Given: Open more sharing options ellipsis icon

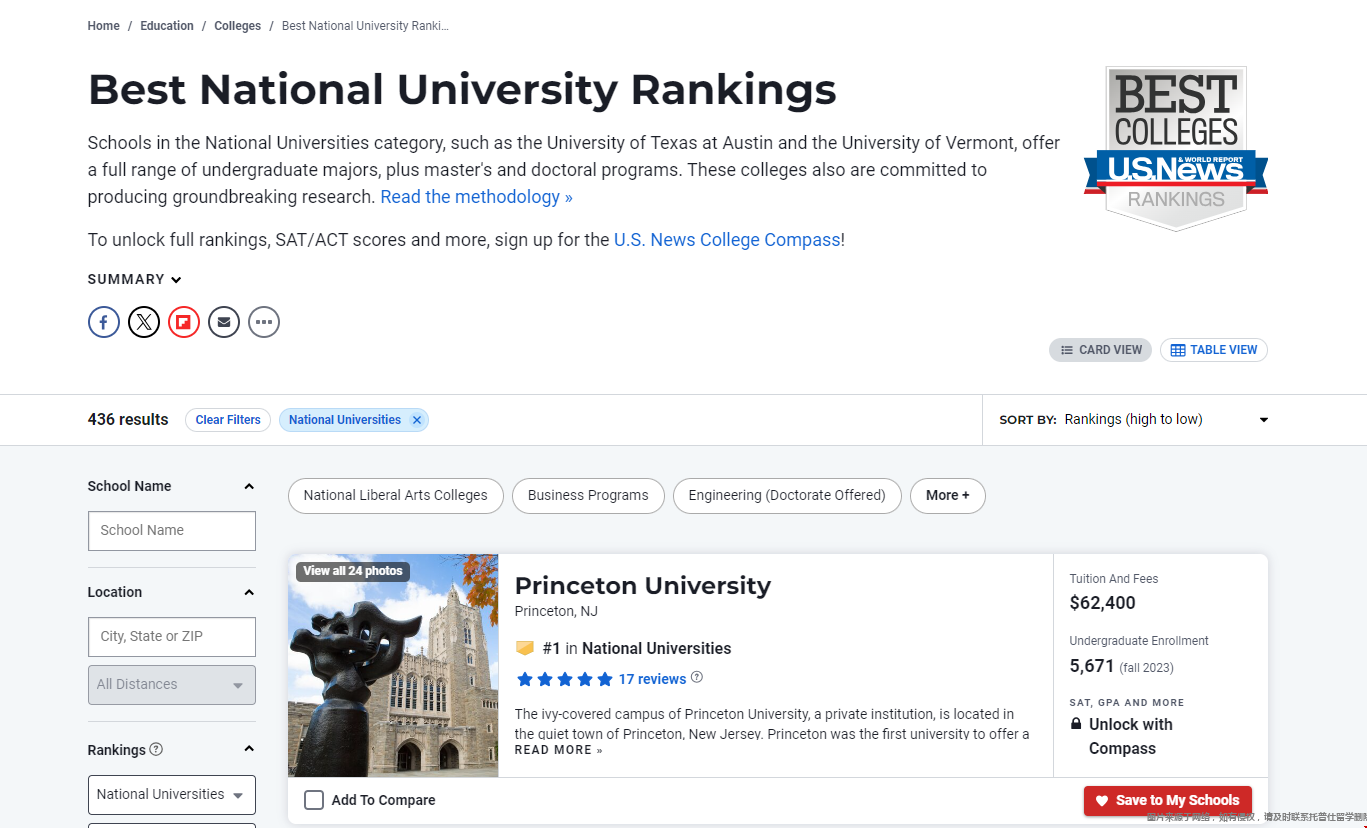Looking at the screenshot, I should [264, 322].
